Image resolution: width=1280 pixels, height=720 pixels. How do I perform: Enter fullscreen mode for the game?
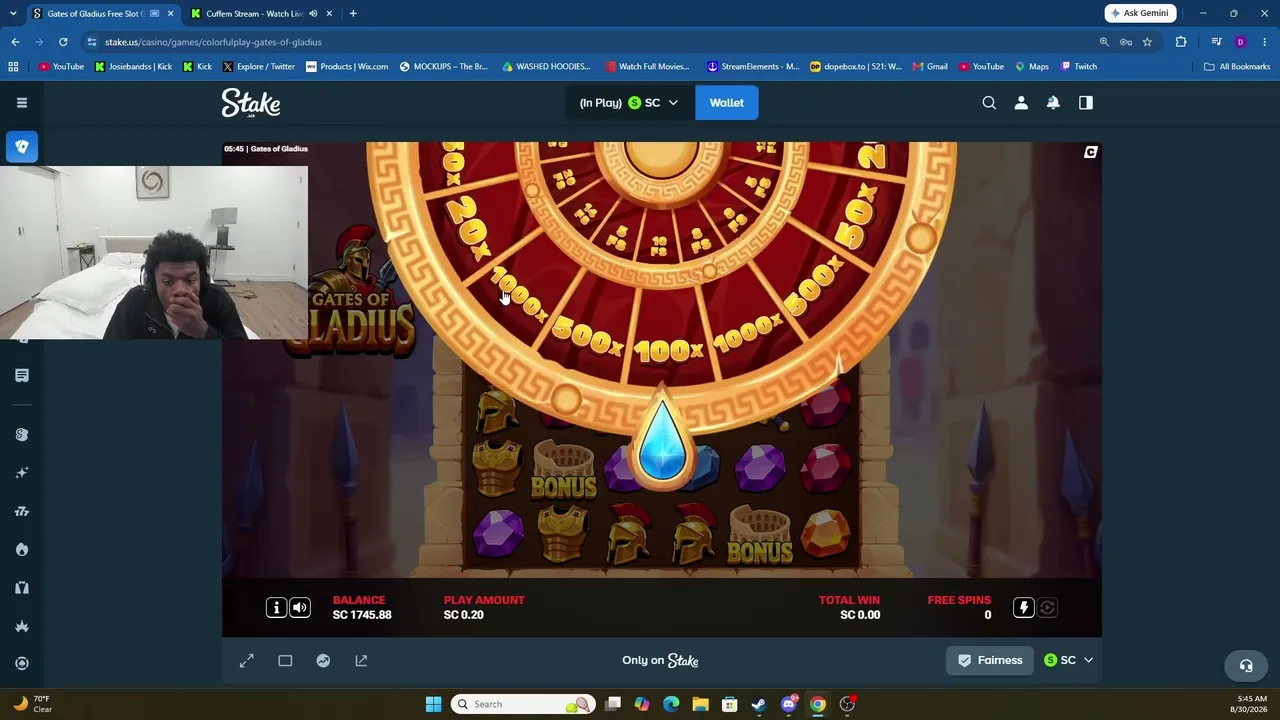[x=247, y=660]
